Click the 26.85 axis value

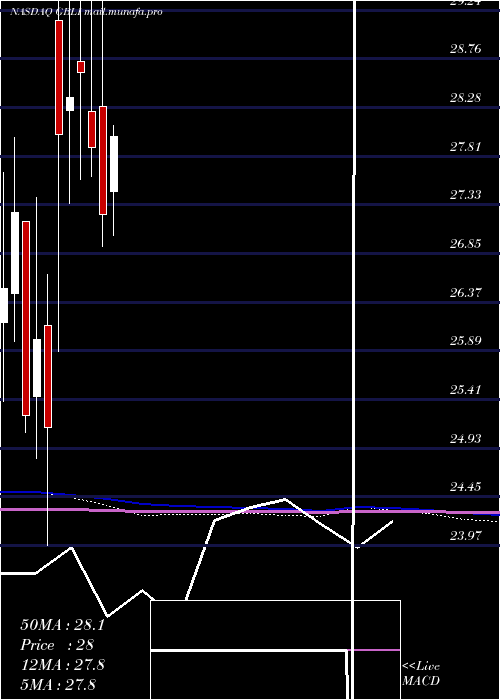(x=466, y=244)
